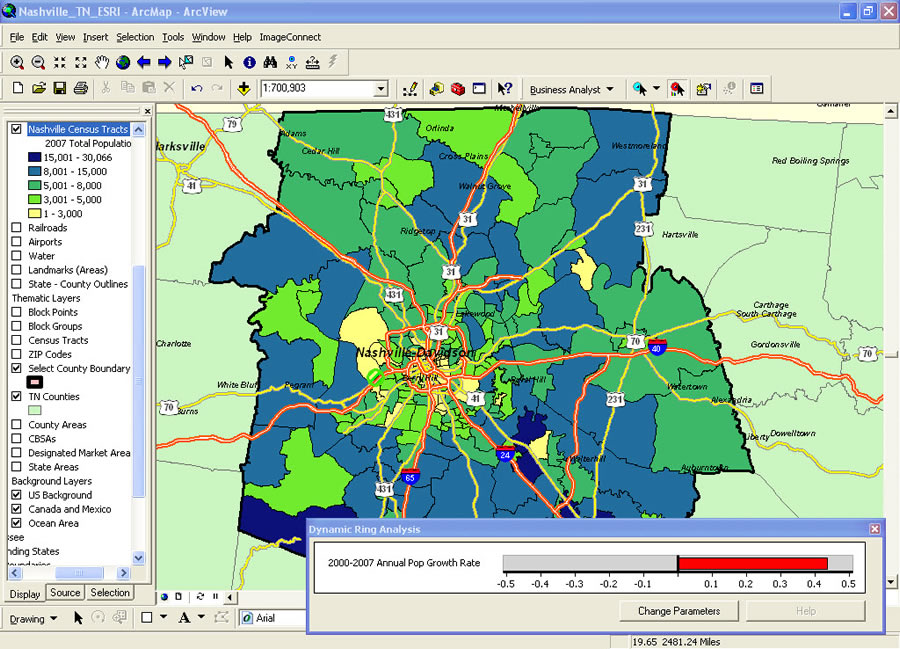
Task: Go back to previous extent arrow
Action: click(x=143, y=62)
